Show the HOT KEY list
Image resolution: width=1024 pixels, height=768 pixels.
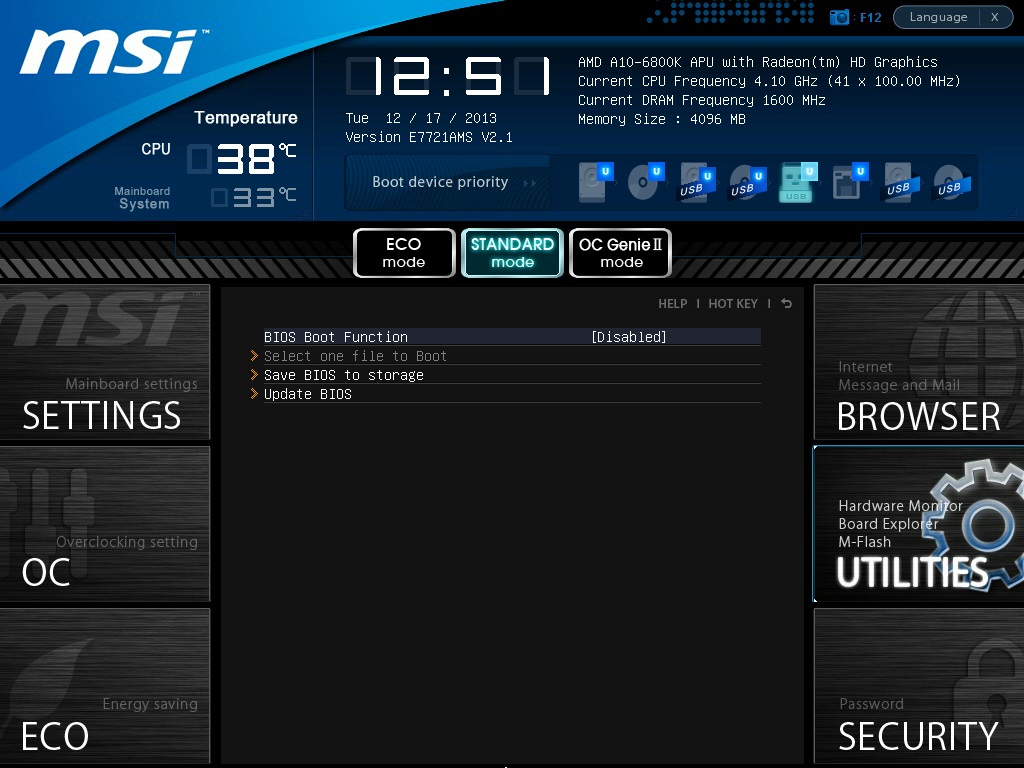(733, 304)
